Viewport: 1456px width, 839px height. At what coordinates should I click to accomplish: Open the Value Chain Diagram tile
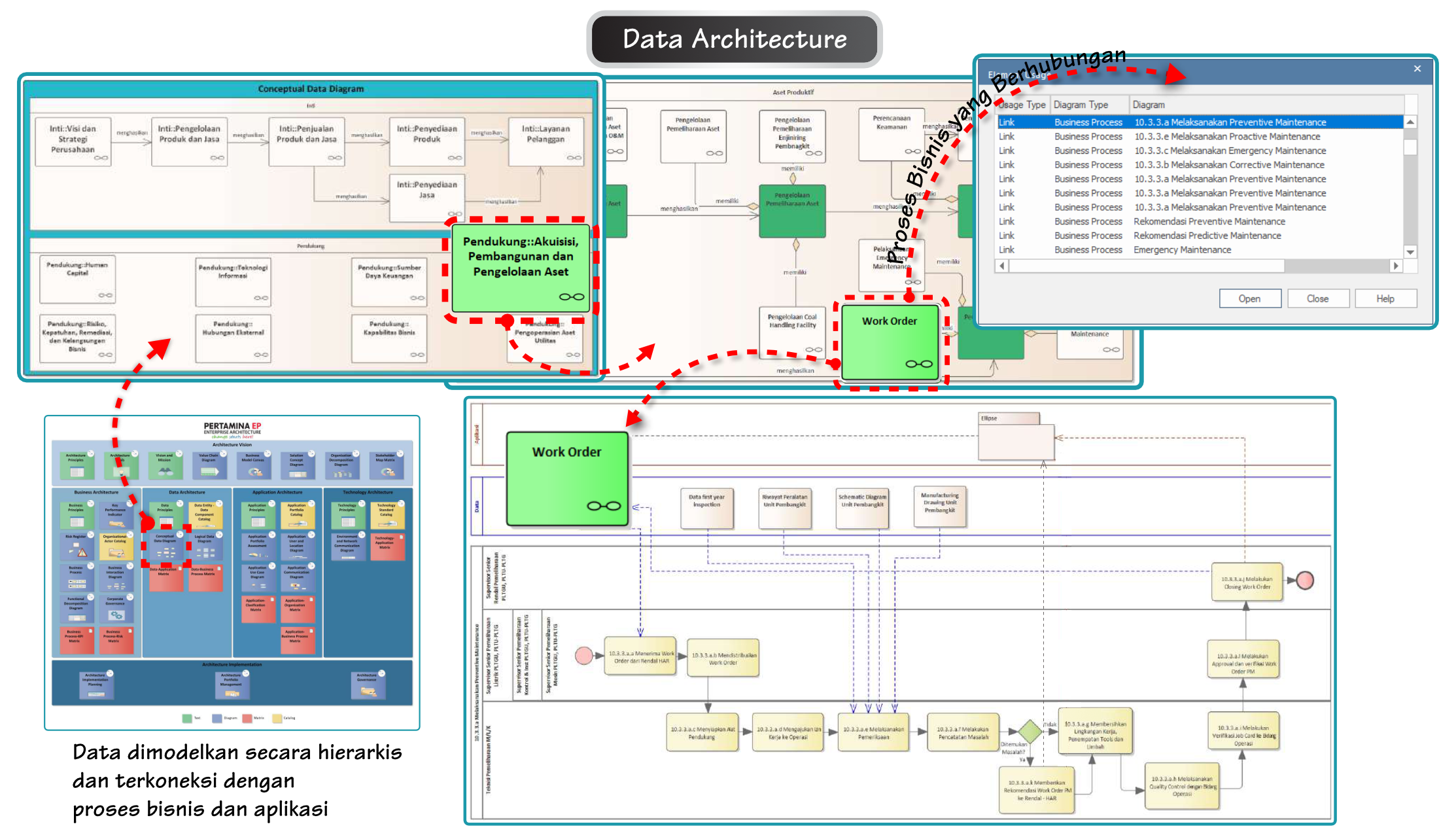209,465
